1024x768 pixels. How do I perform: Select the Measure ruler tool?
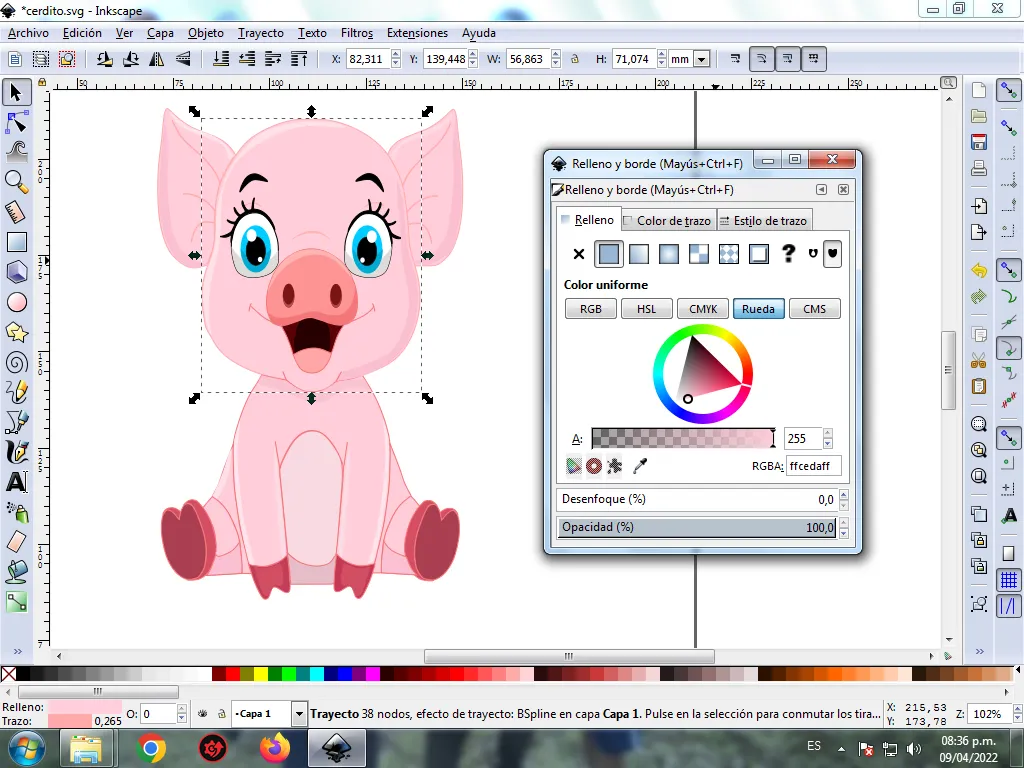pos(16,212)
